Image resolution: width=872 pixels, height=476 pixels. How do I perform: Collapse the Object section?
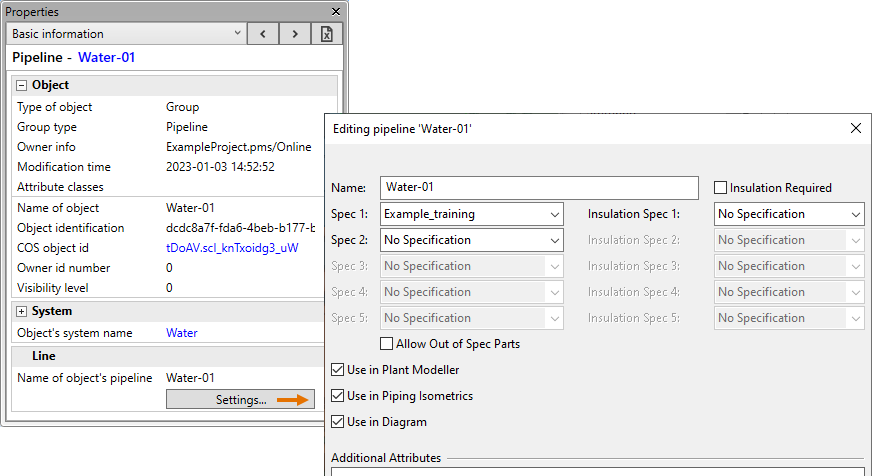pos(21,86)
